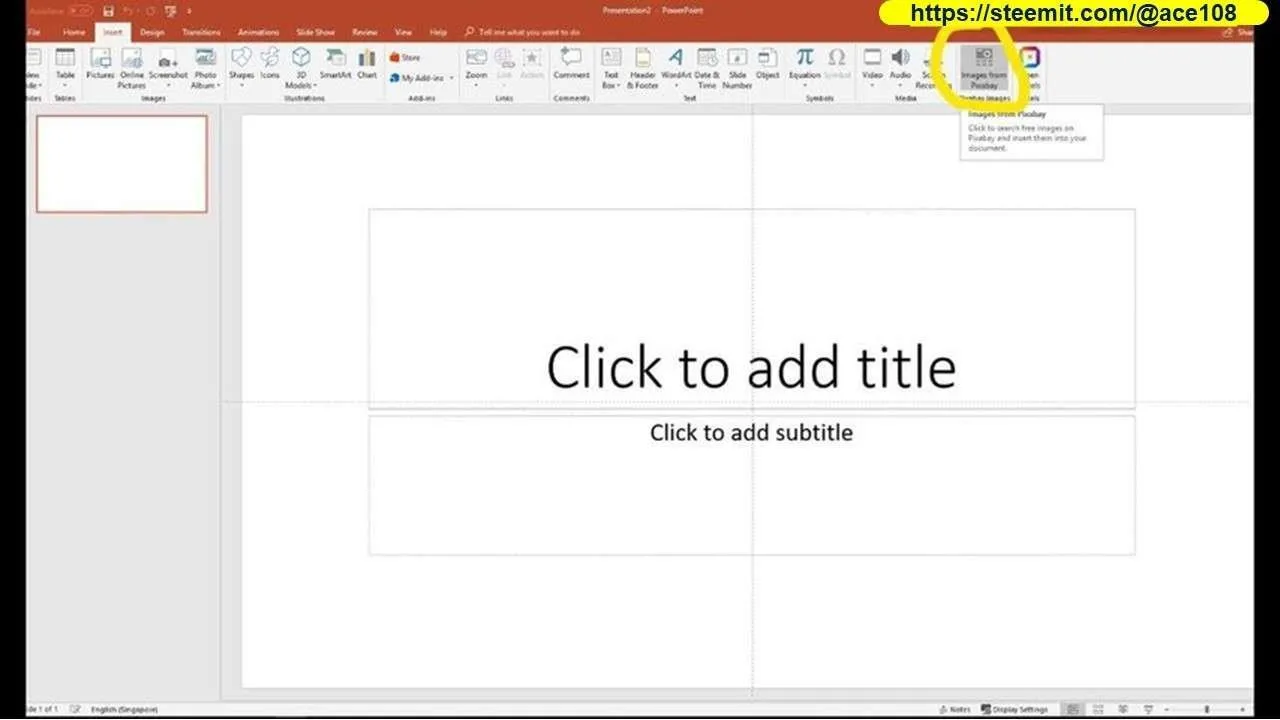The height and width of the screenshot is (720, 1280).
Task: Open the Home tab
Action: coord(74,32)
